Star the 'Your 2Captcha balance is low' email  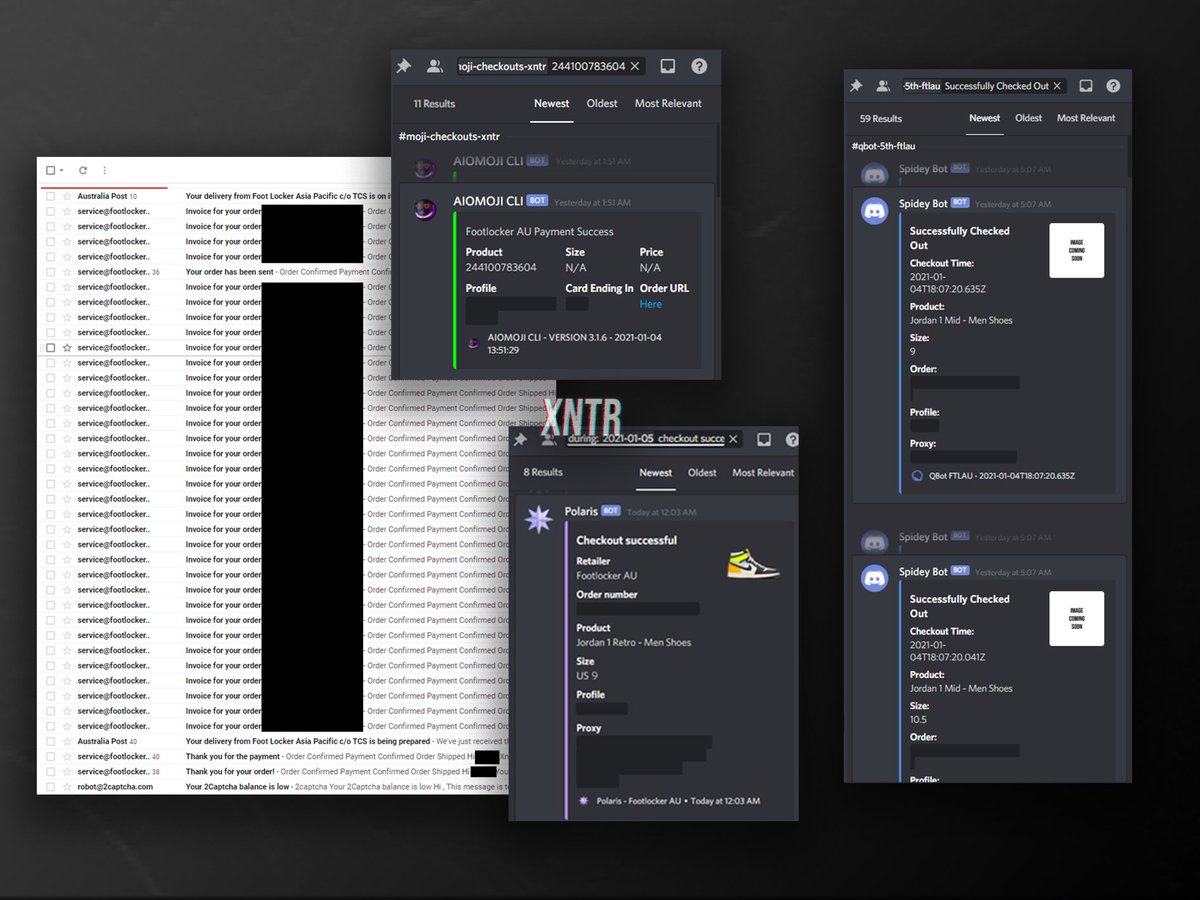(66, 787)
